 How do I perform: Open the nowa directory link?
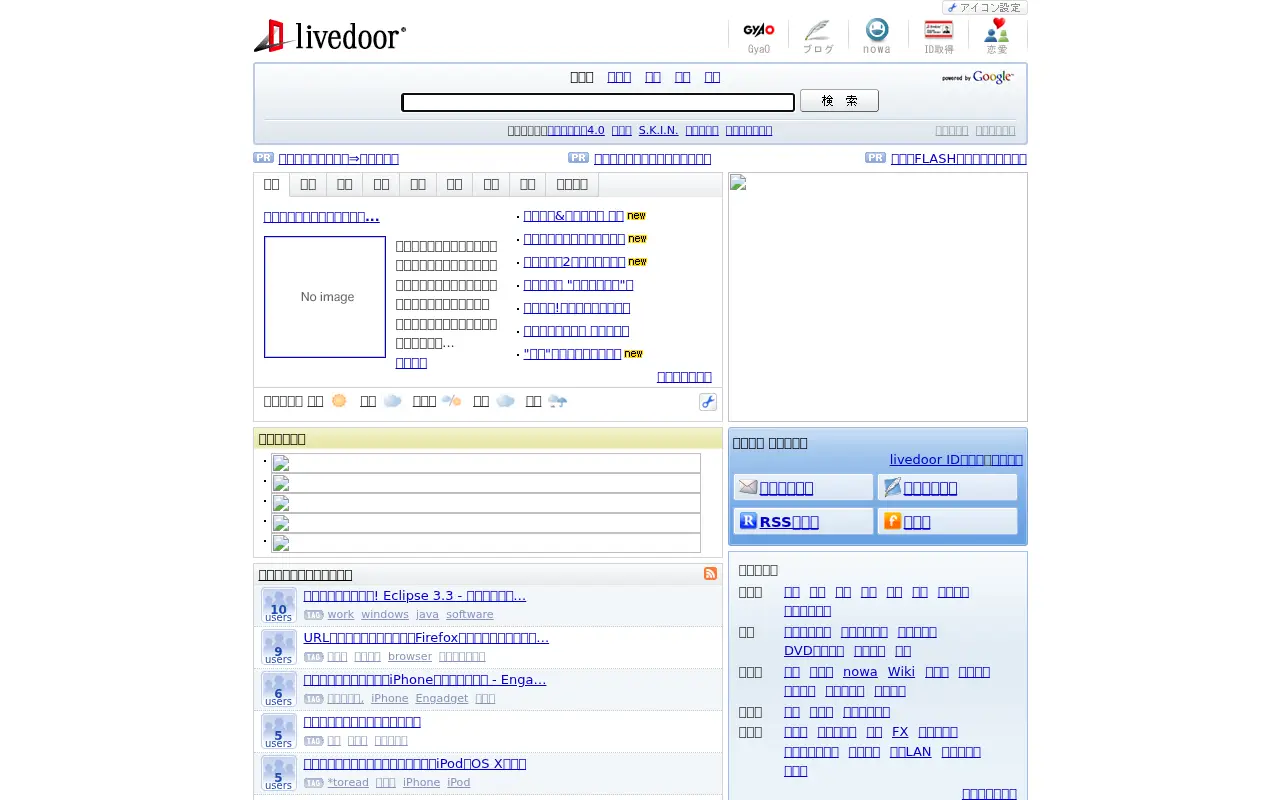860,672
